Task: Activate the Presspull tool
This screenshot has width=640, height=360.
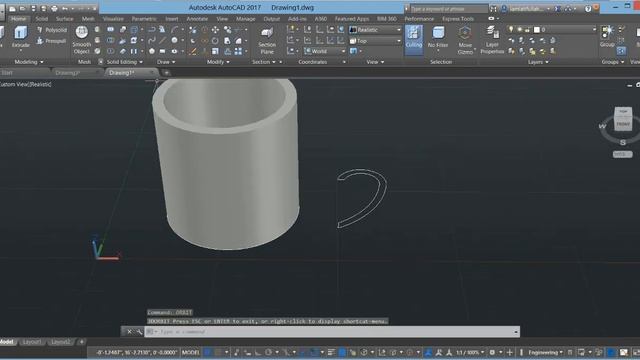Action: pos(52,41)
